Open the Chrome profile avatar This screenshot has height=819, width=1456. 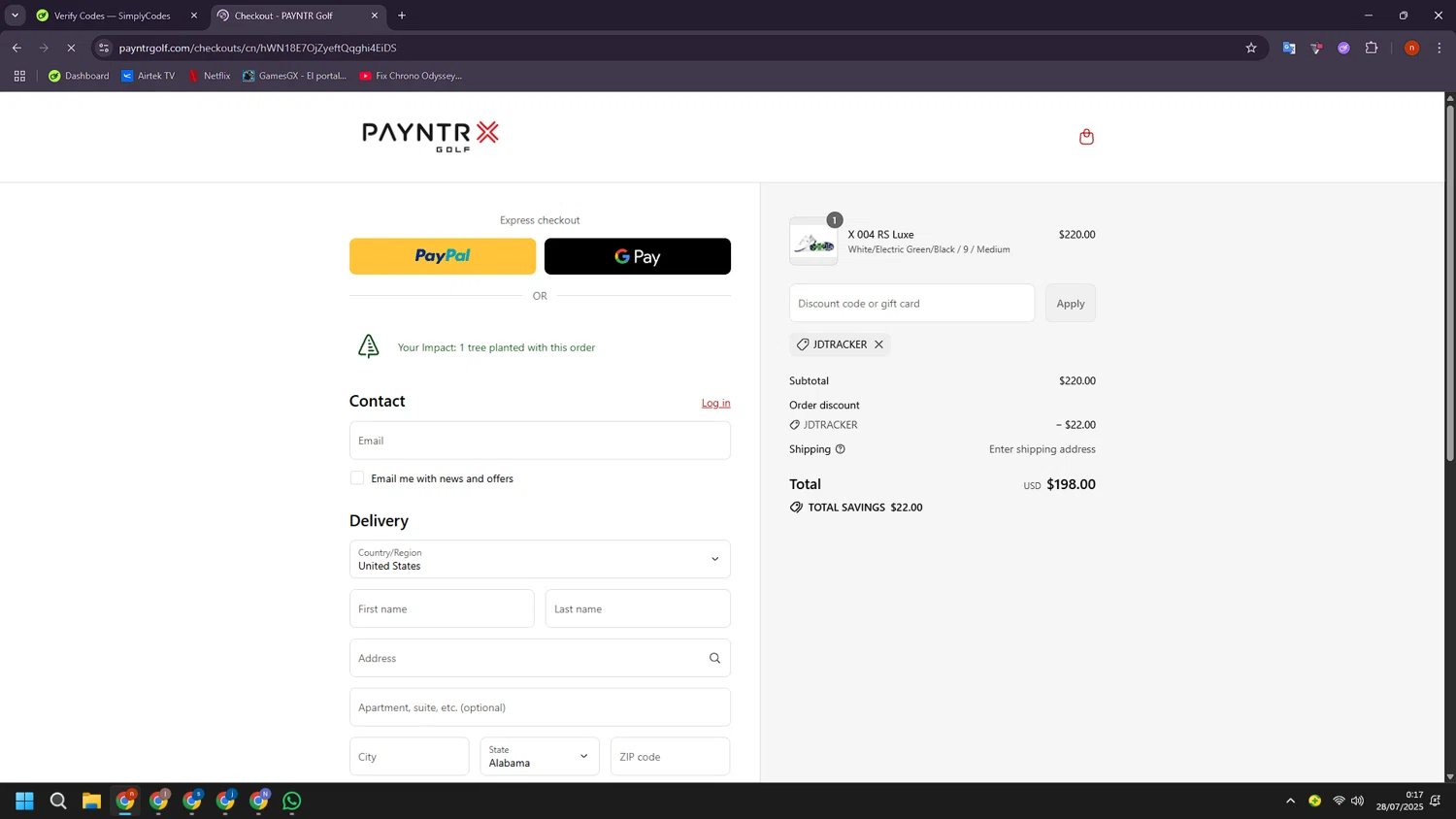(1412, 48)
